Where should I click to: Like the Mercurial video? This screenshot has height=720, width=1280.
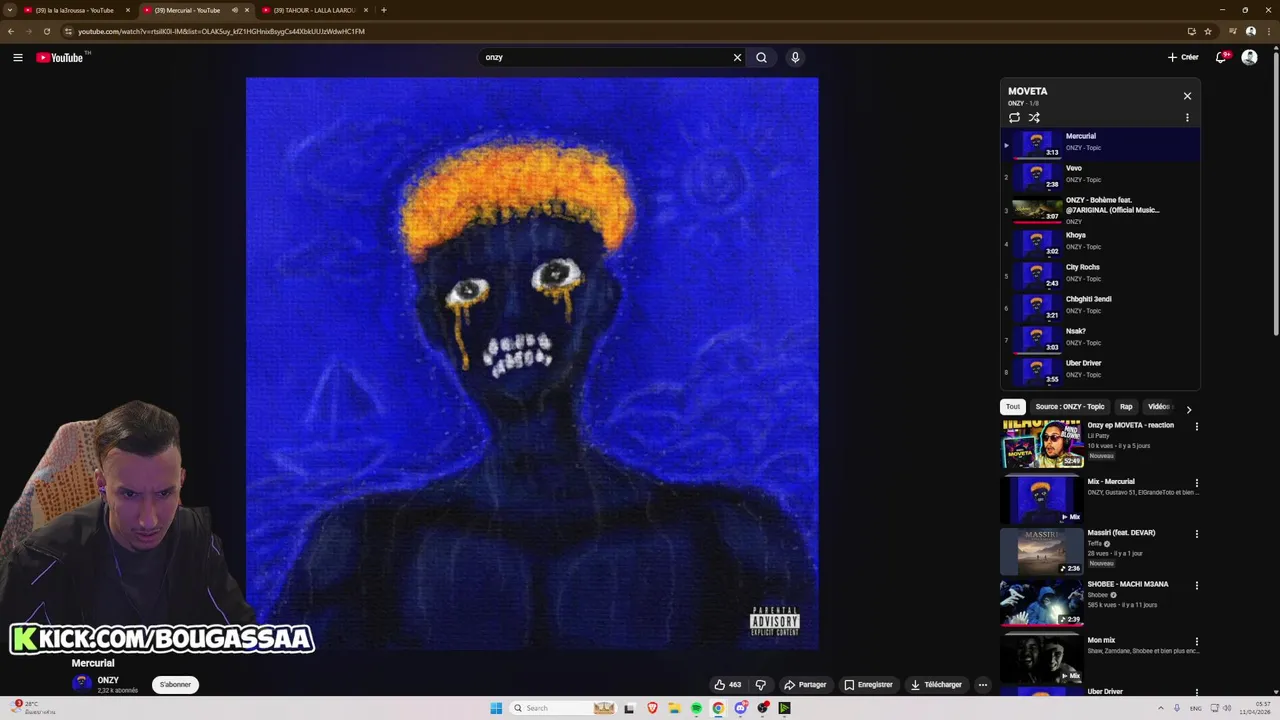click(727, 685)
